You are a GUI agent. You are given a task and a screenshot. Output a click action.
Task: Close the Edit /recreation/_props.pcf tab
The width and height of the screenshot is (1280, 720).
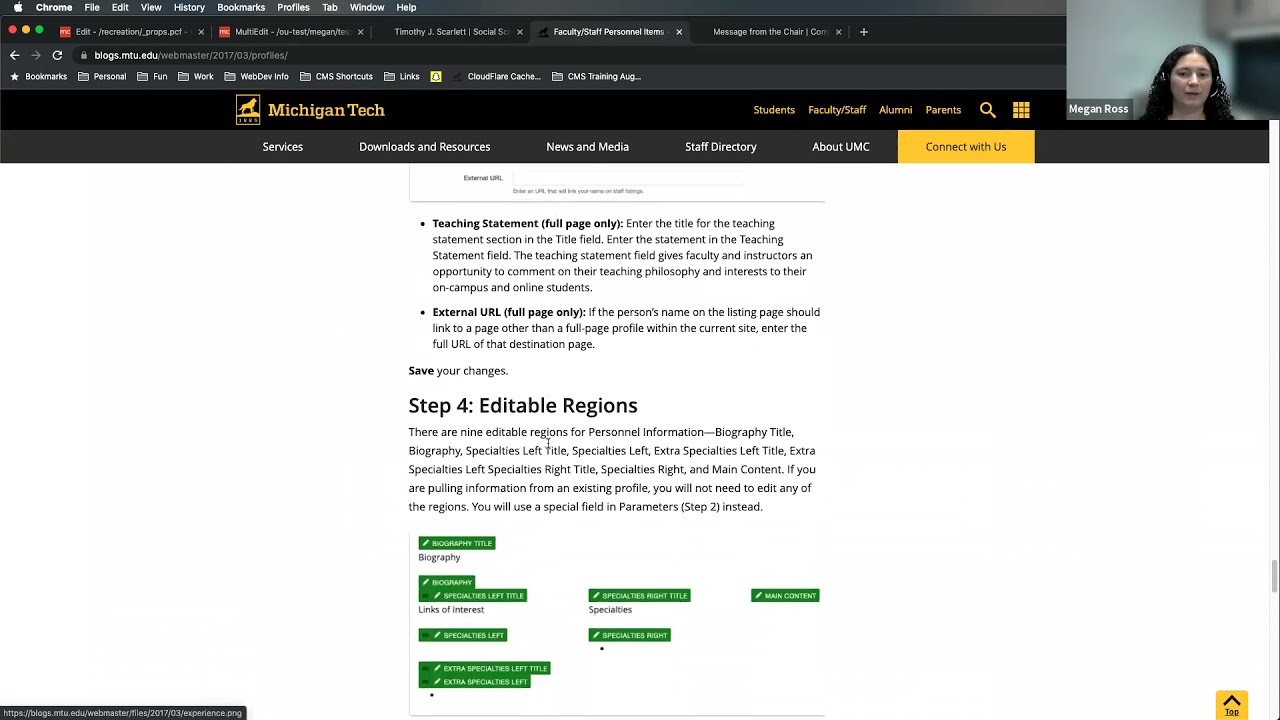coord(201,32)
